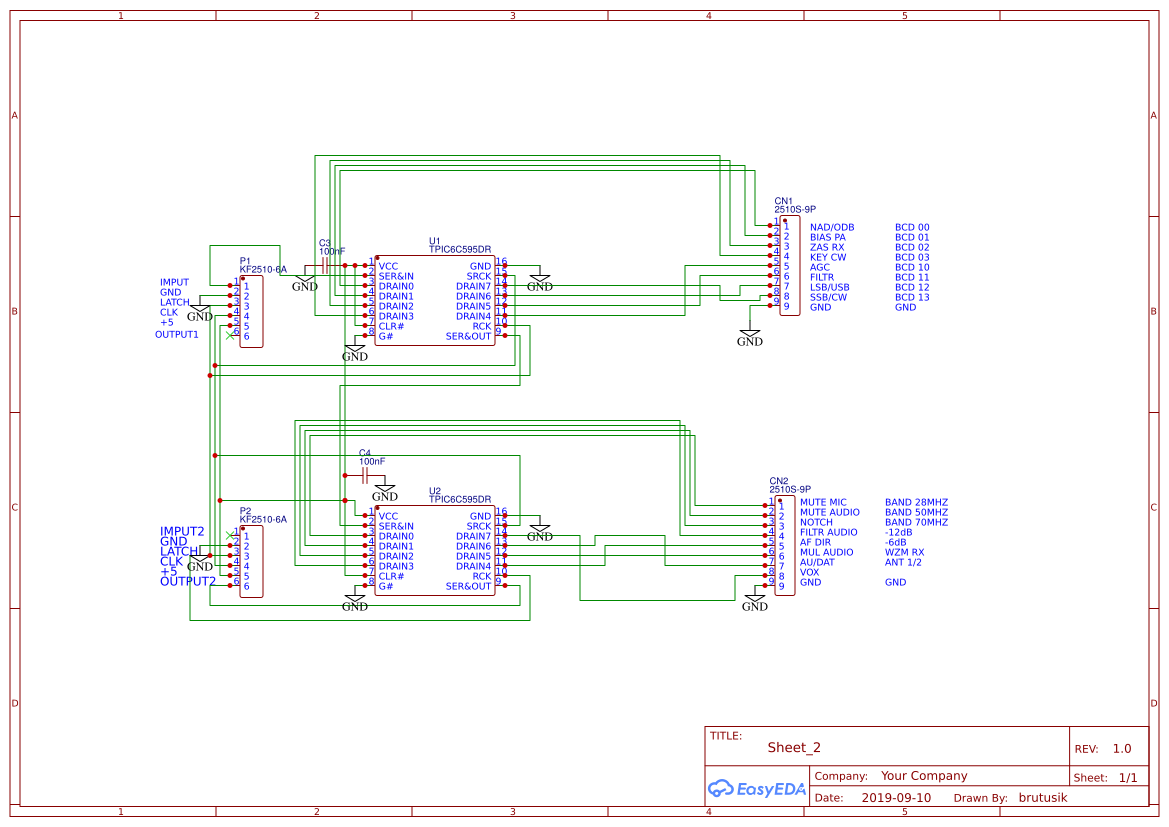The width and height of the screenshot is (1169, 827).
Task: Select the U2 TPIC6C595DR chip label
Action: (459, 499)
